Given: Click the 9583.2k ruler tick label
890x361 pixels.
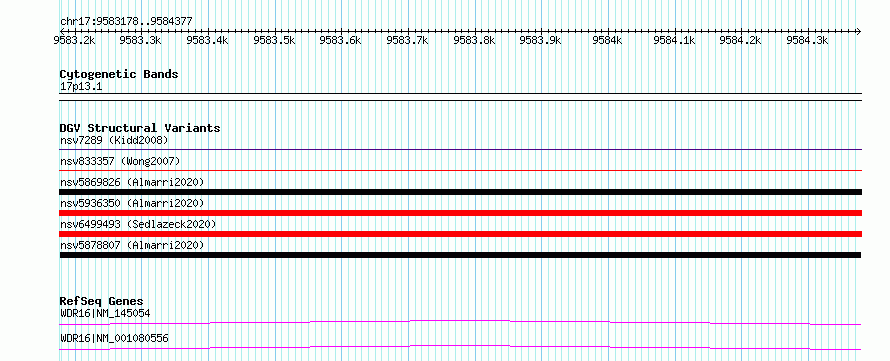Looking at the screenshot, I should [74, 40].
